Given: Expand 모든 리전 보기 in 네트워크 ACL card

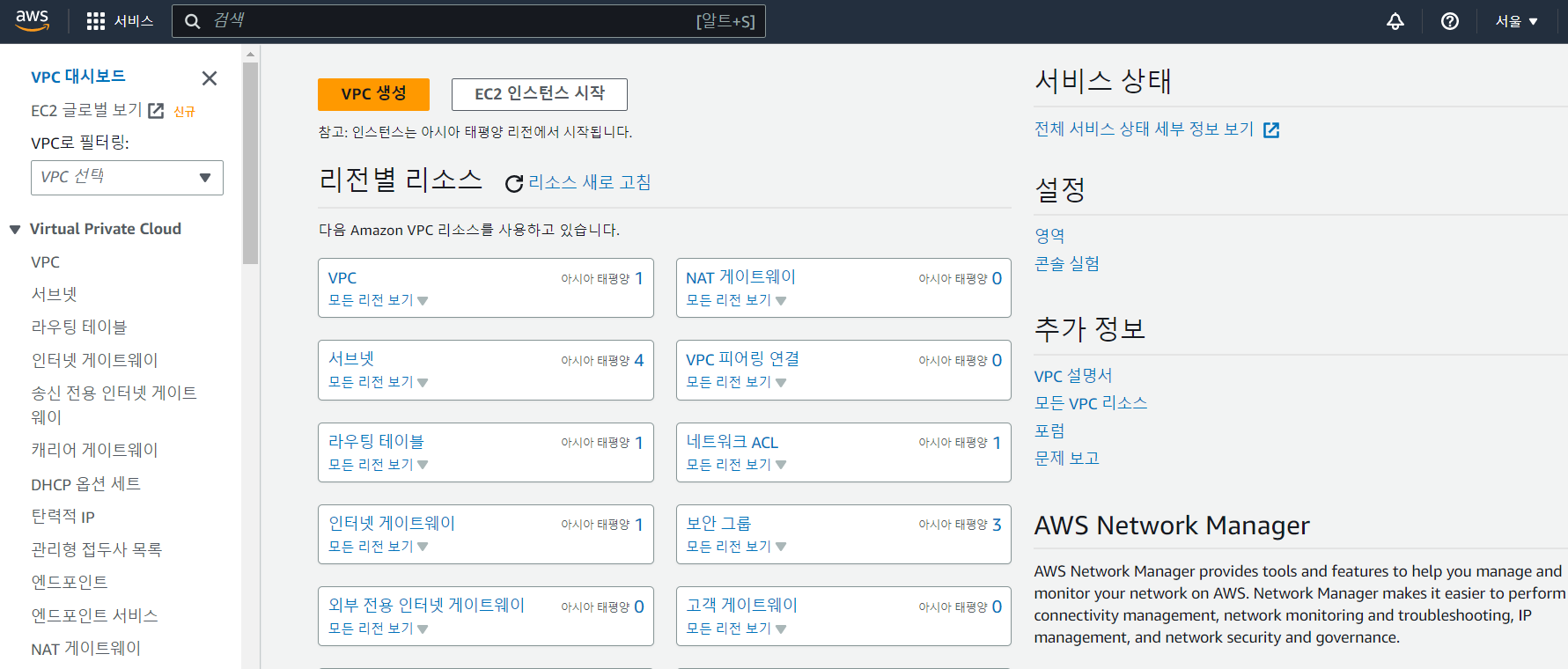Looking at the screenshot, I should pos(736,465).
